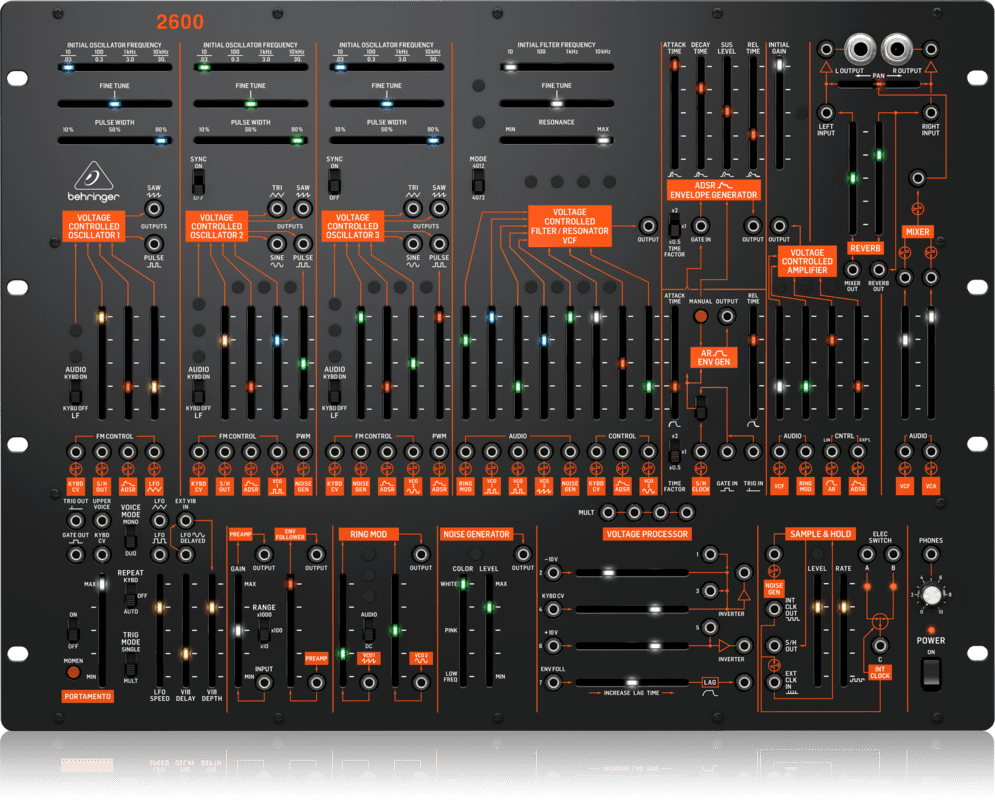Image resolution: width=995 pixels, height=800 pixels.
Task: Click the Preamp INPUT jack
Action: tap(264, 683)
